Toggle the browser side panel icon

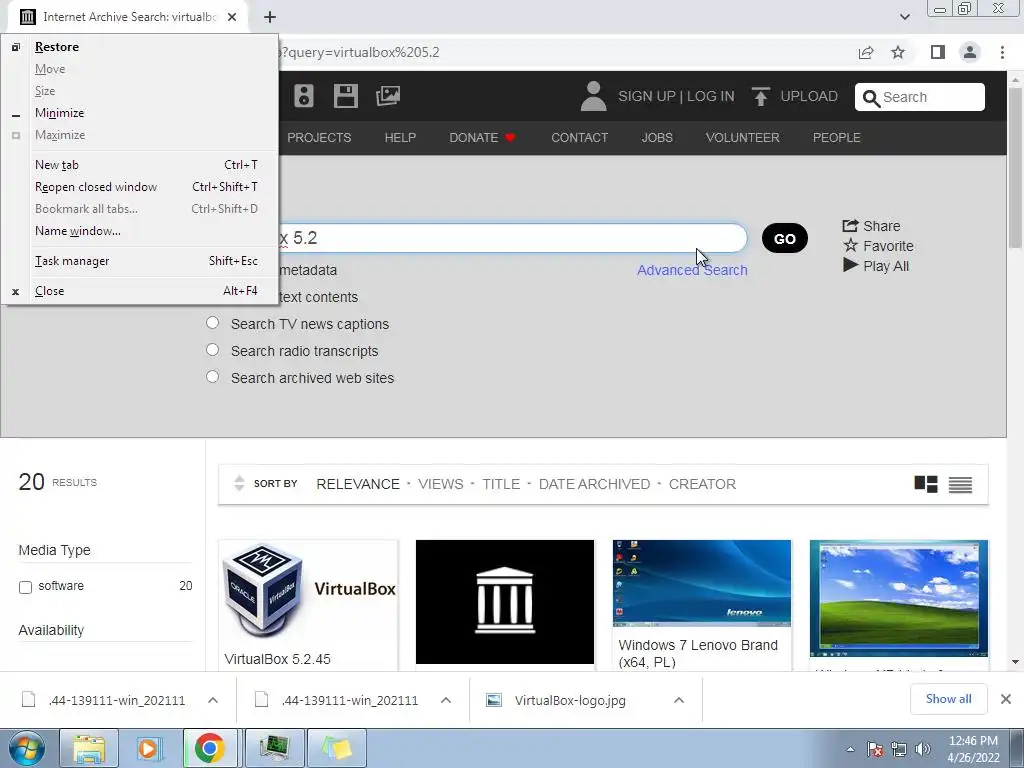click(x=938, y=52)
